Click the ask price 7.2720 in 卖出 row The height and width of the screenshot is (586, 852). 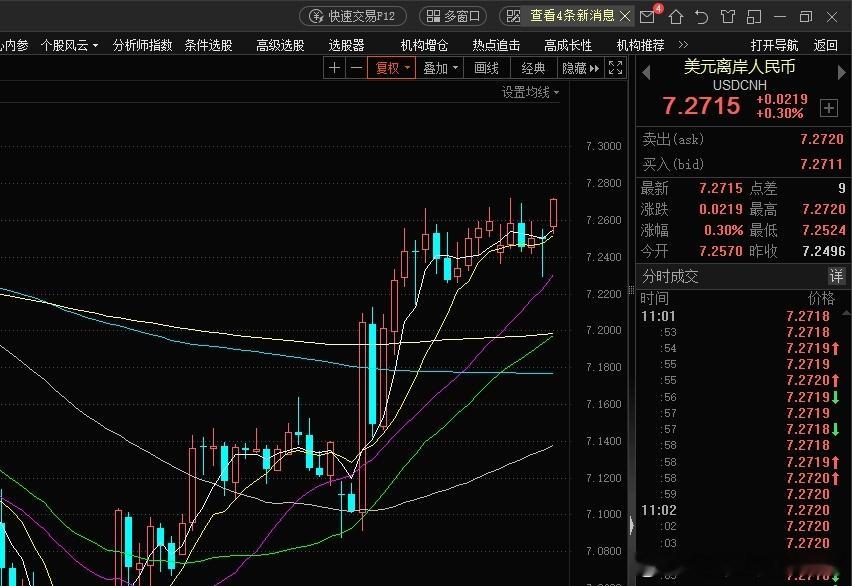click(822, 140)
